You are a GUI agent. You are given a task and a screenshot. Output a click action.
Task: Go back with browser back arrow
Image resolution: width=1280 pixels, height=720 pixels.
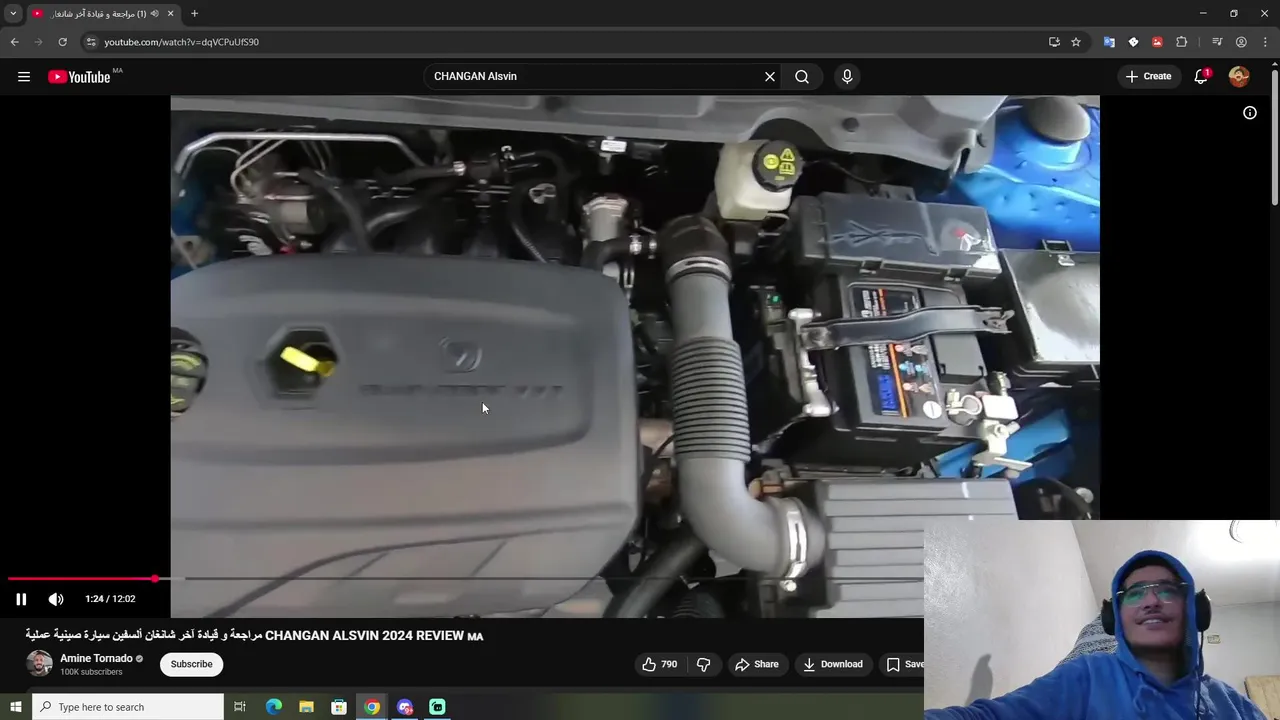(x=14, y=42)
